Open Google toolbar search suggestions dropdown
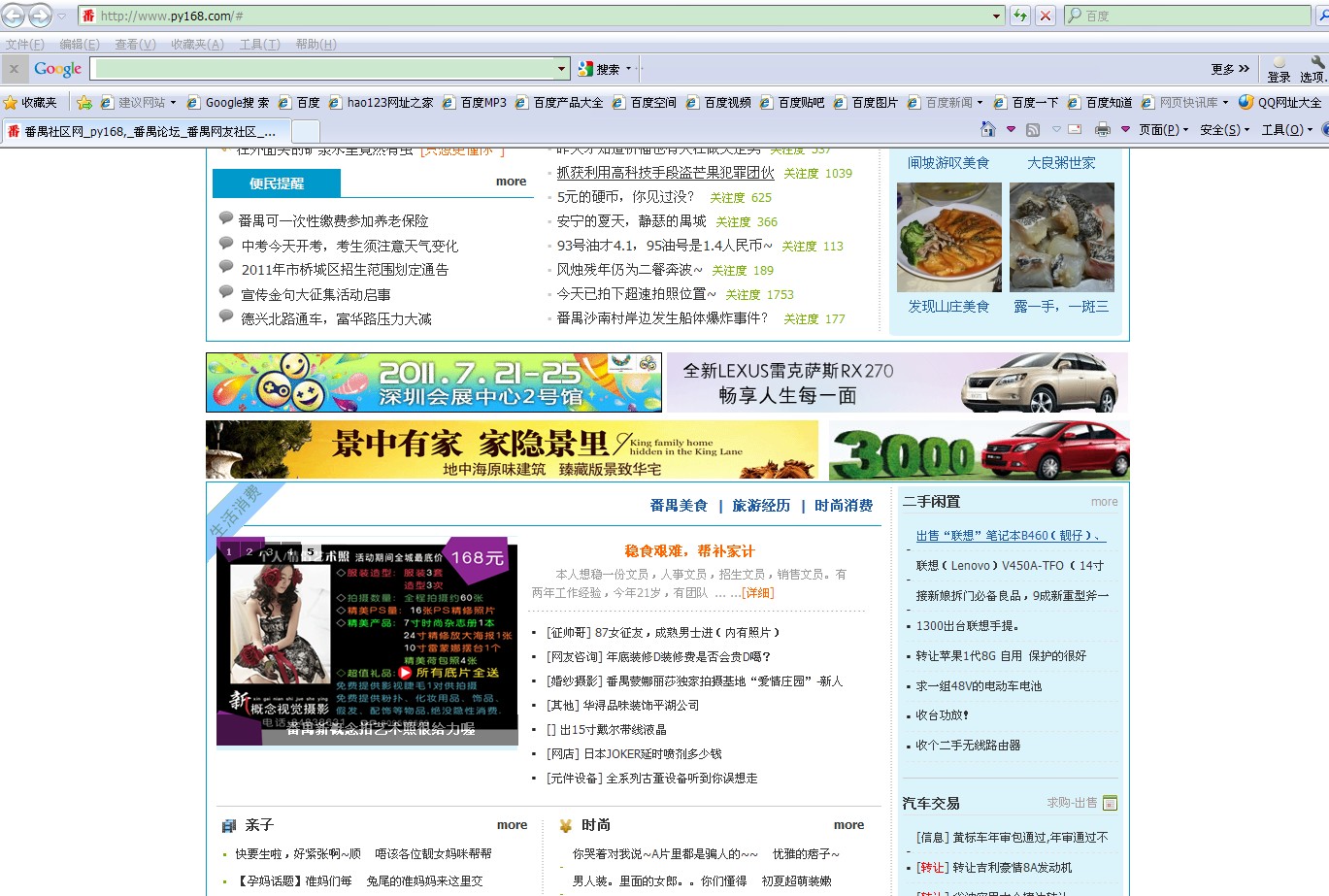This screenshot has height=896, width=1329. click(x=561, y=69)
